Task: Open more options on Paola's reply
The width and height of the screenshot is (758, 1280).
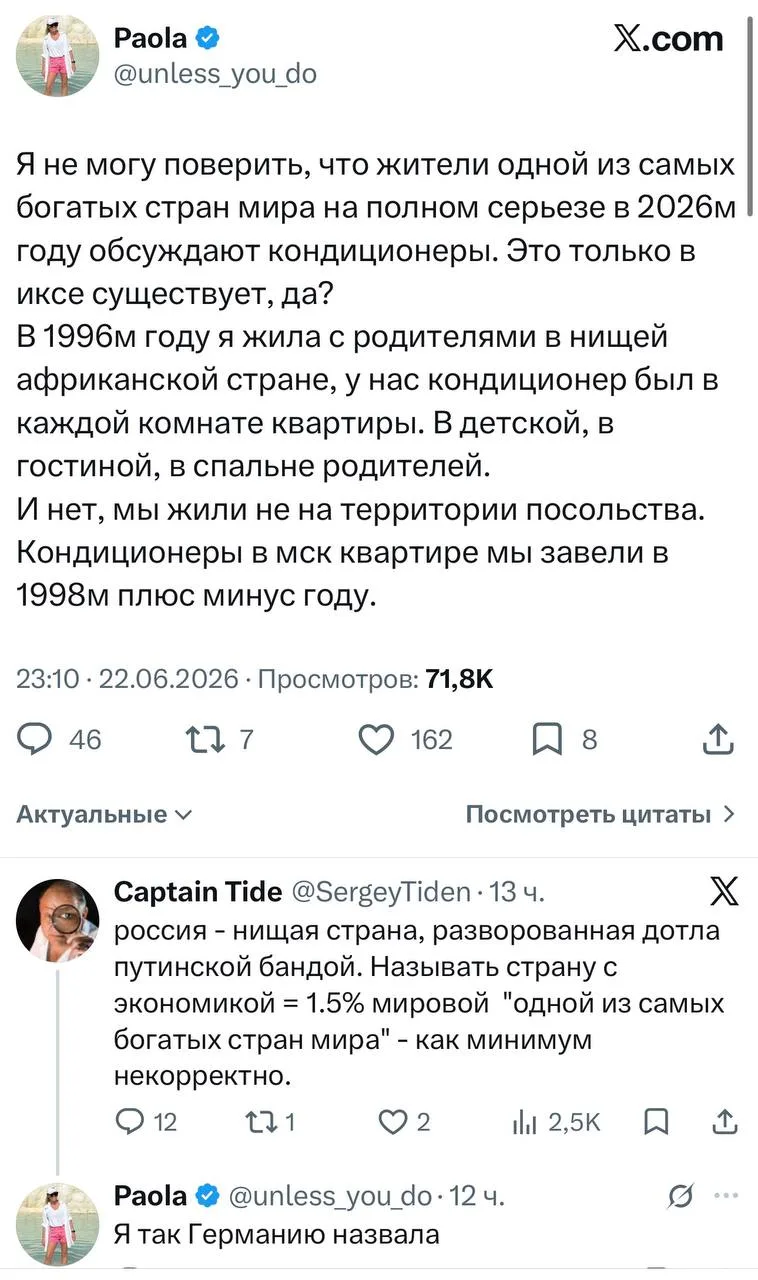Action: [726, 1196]
